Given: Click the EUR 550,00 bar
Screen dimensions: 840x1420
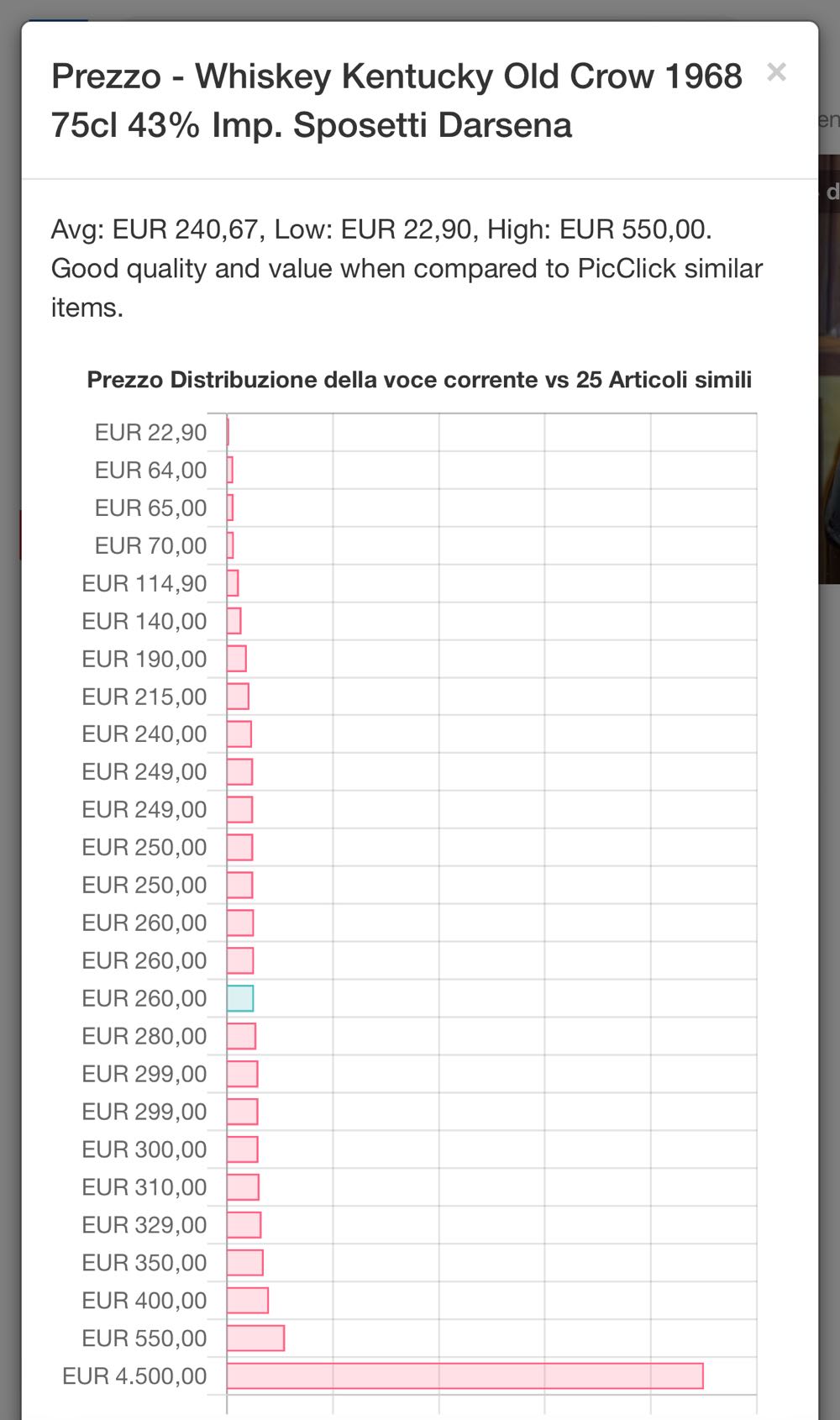Looking at the screenshot, I should click(255, 1338).
